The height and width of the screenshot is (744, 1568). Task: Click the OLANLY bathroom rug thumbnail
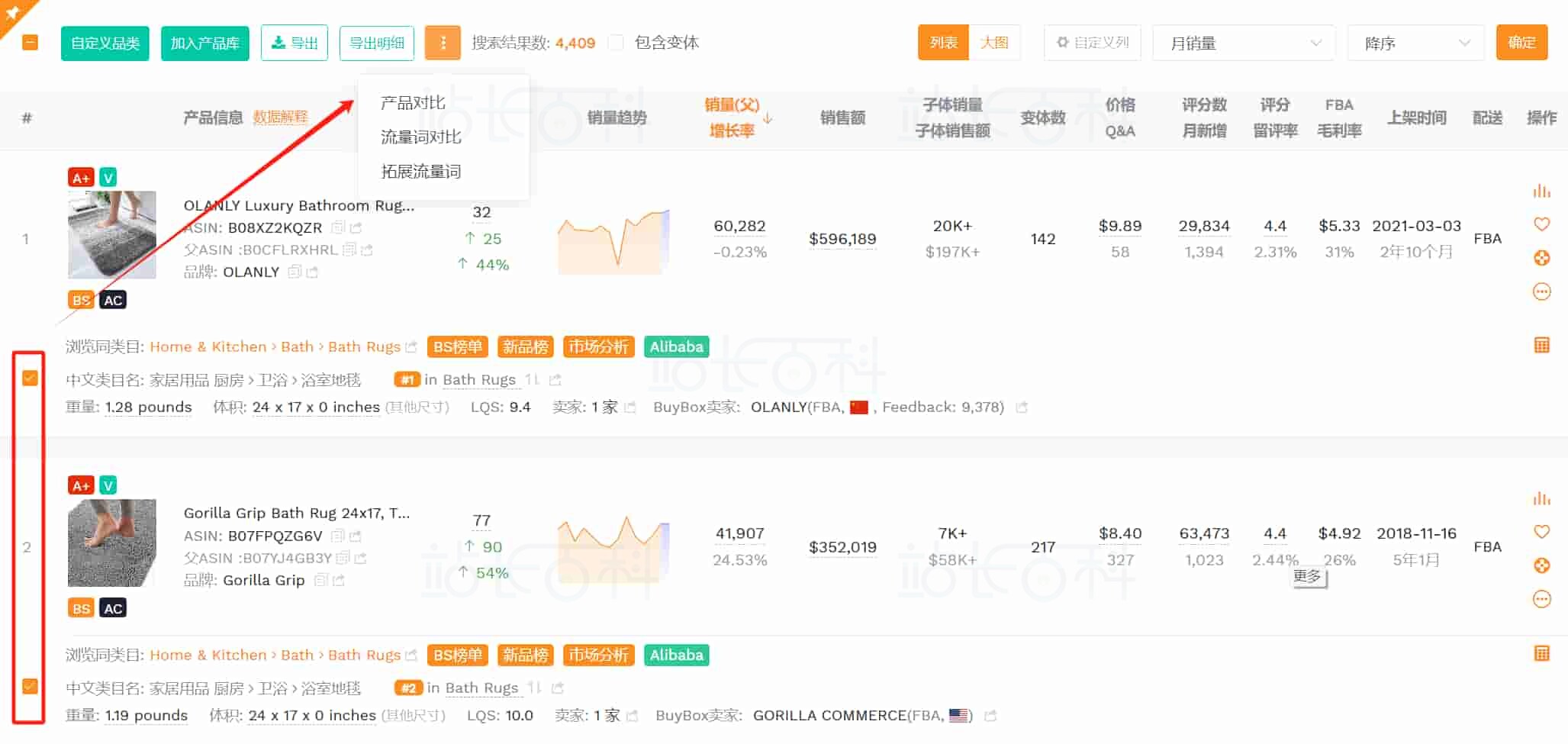click(x=111, y=235)
